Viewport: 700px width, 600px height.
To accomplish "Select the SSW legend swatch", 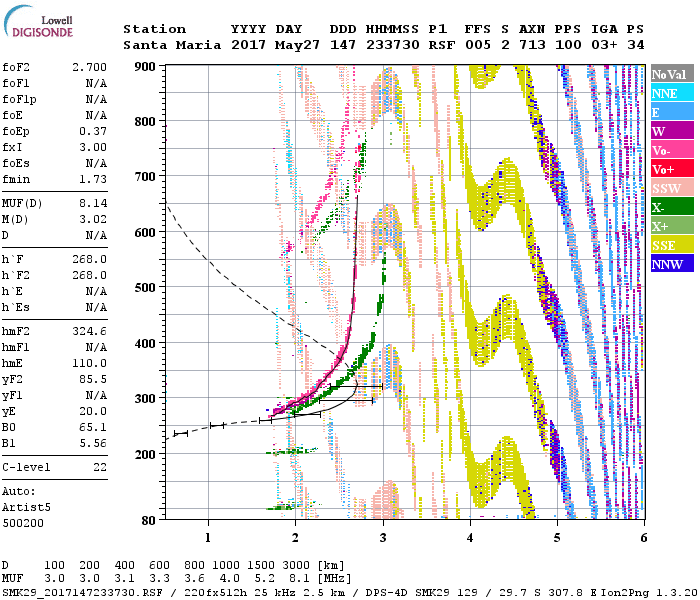I will coord(672,188).
